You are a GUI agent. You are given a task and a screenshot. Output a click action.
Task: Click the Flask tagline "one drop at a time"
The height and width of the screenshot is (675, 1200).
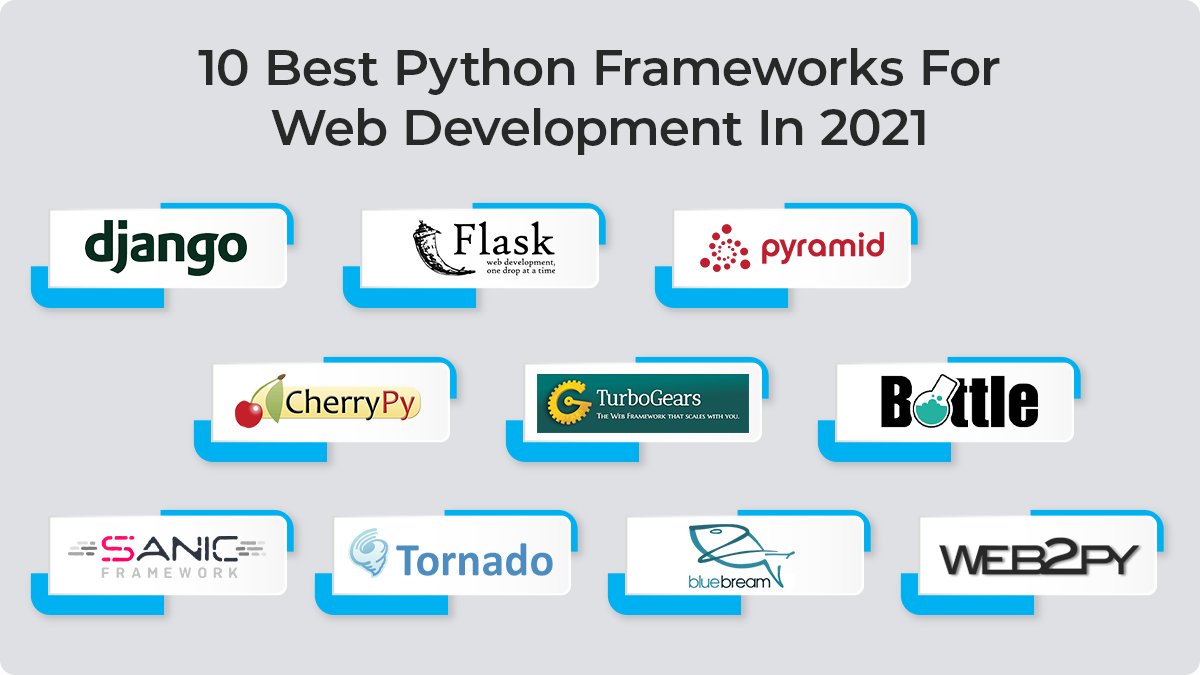520,270
